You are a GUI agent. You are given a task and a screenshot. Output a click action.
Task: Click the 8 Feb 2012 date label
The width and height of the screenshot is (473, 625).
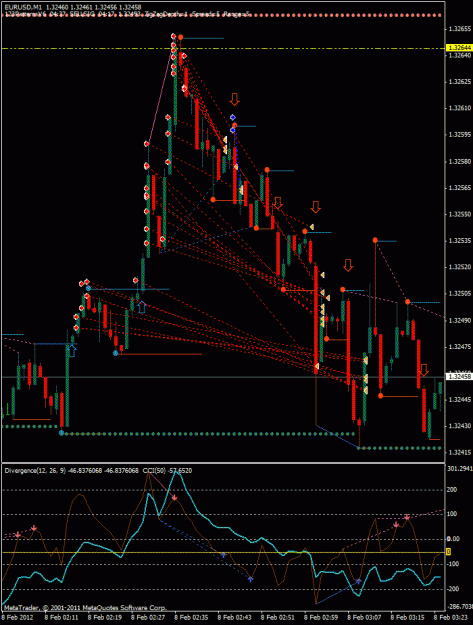point(18,617)
